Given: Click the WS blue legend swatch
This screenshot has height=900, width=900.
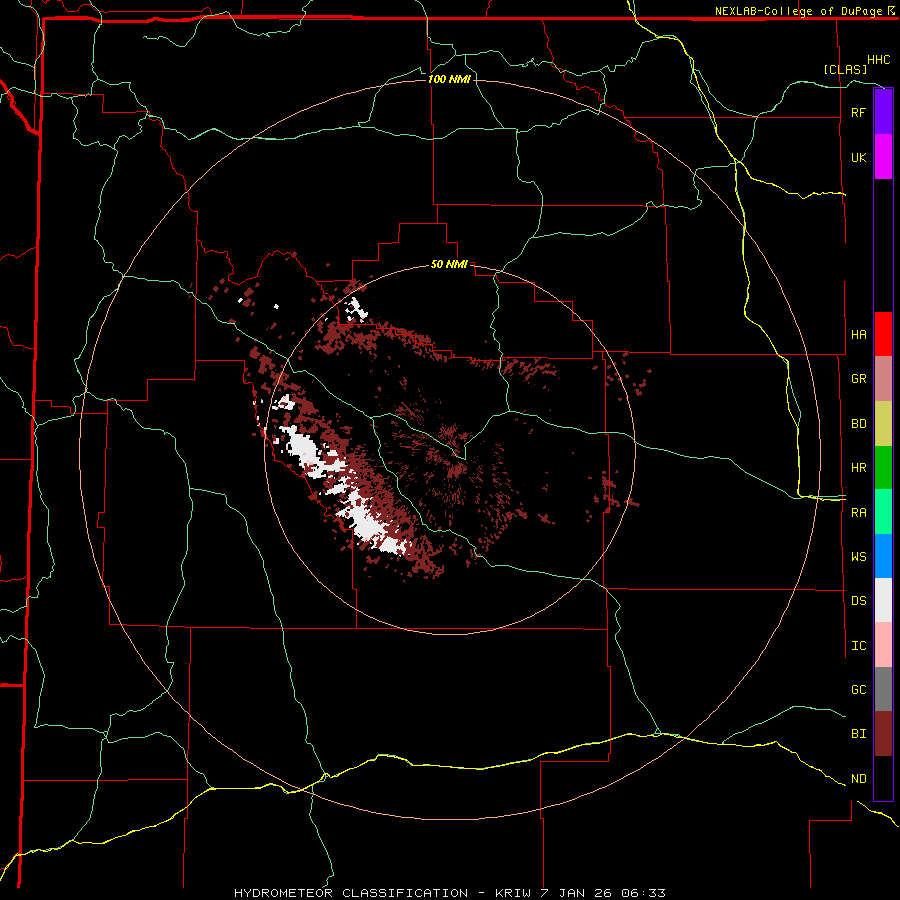Looking at the screenshot, I should pos(883,556).
